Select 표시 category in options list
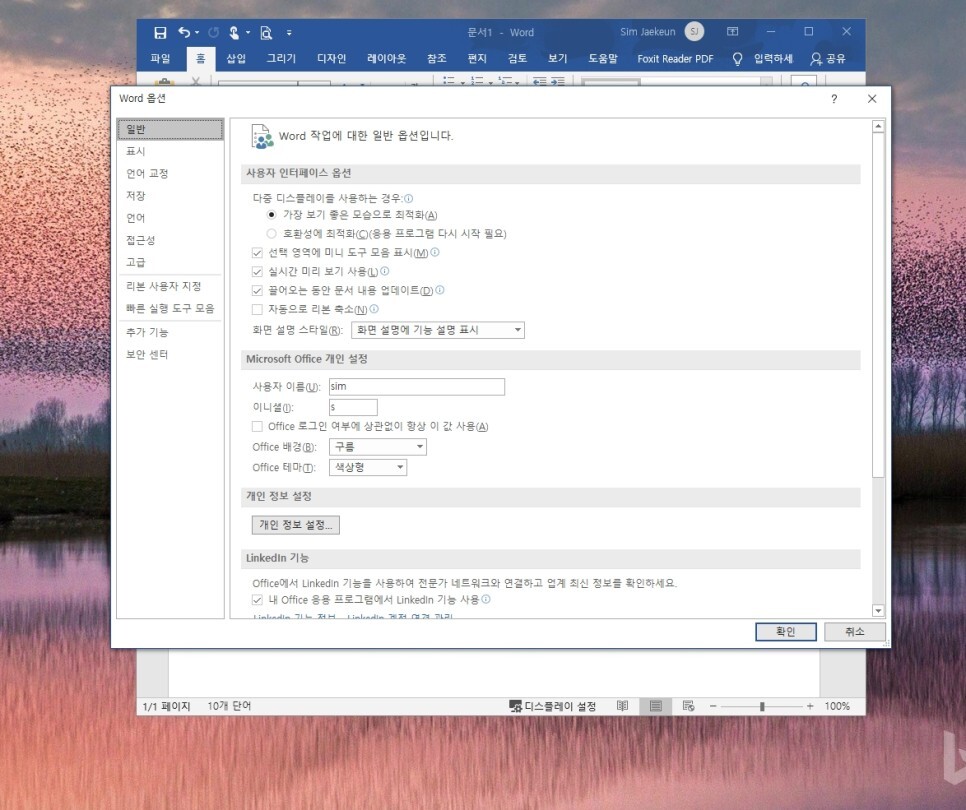Screen dimensions: 966x810 point(170,152)
